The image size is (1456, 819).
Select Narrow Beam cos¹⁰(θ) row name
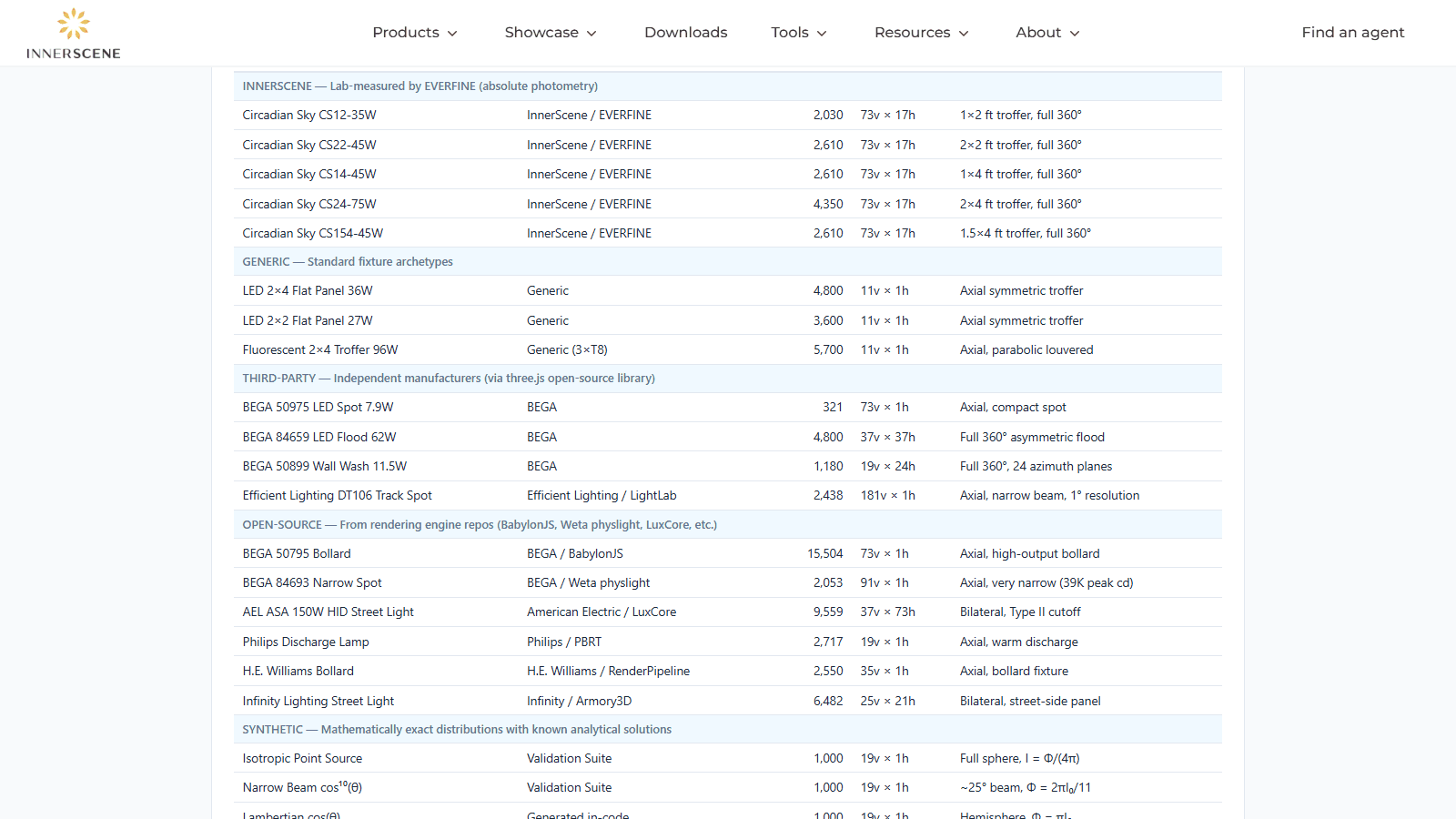click(x=302, y=787)
